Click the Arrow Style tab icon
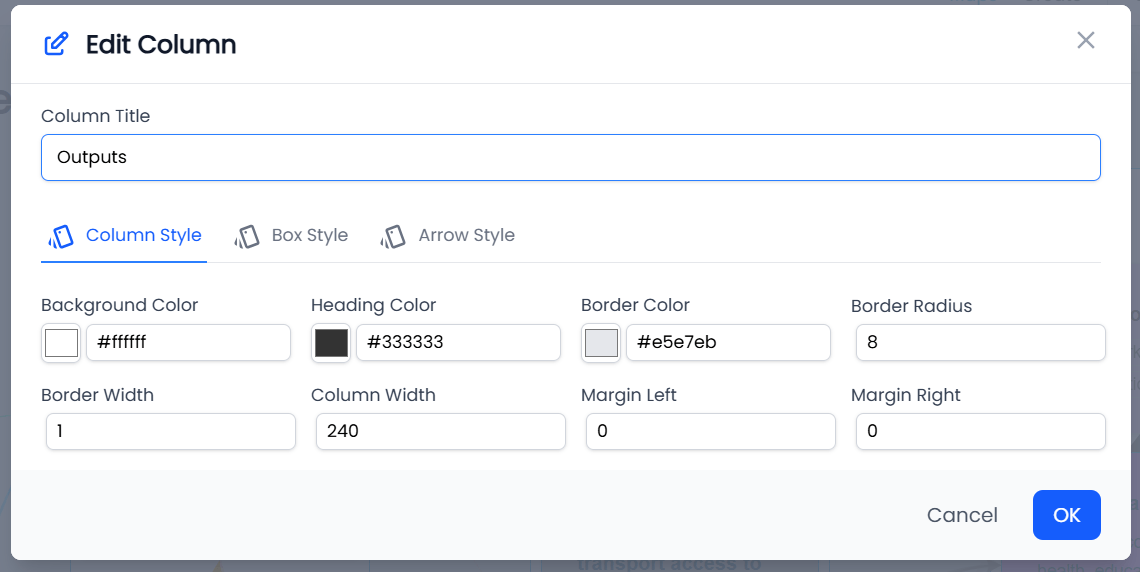Image resolution: width=1140 pixels, height=572 pixels. click(393, 236)
